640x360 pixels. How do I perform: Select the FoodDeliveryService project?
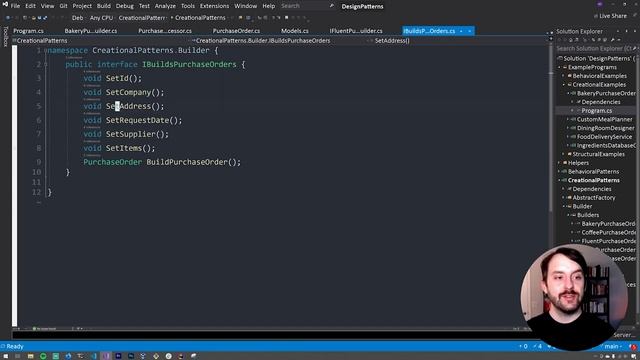pyautogui.click(x=604, y=137)
